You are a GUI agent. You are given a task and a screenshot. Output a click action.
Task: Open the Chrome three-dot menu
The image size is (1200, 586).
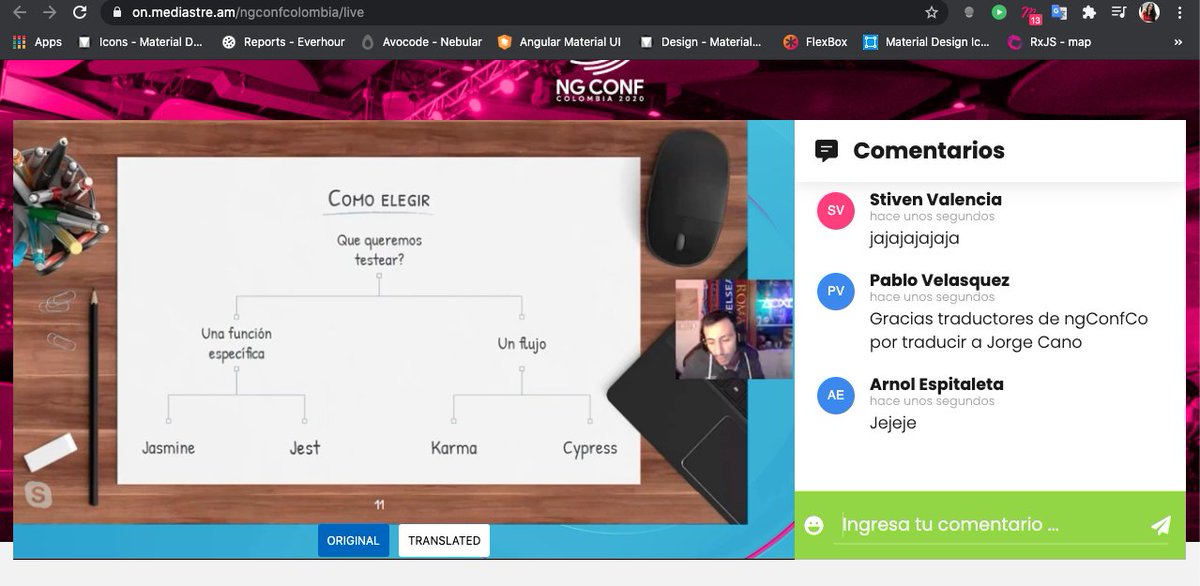coord(1181,13)
